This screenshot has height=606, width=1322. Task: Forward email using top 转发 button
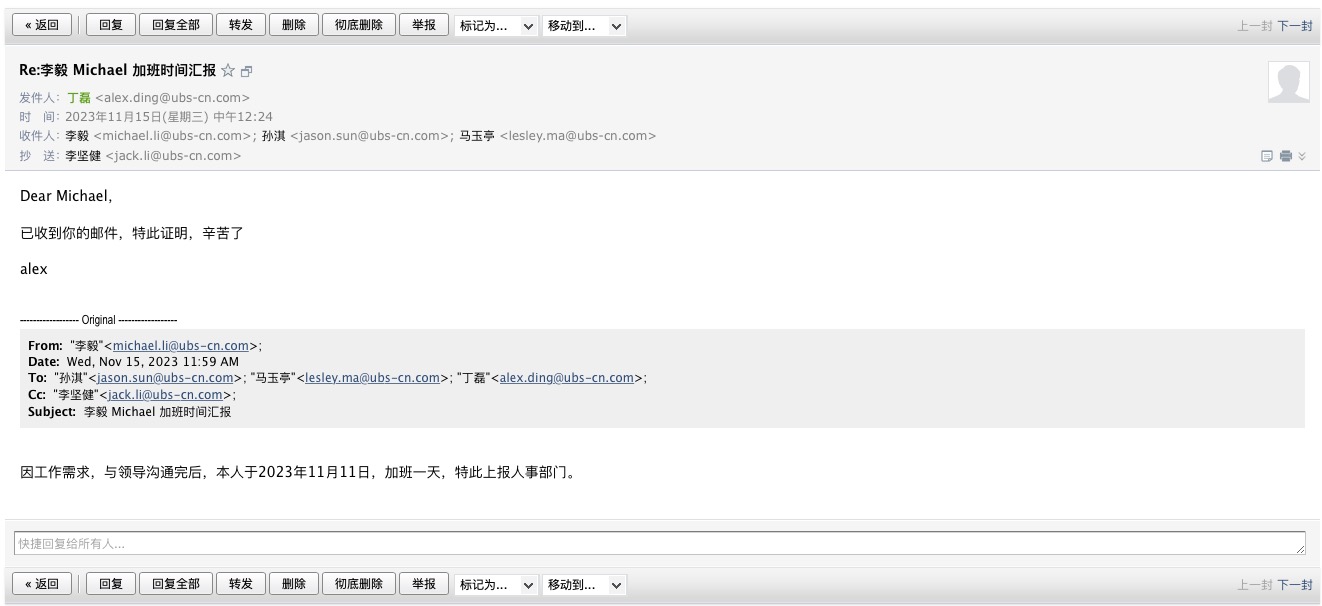[x=240, y=26]
